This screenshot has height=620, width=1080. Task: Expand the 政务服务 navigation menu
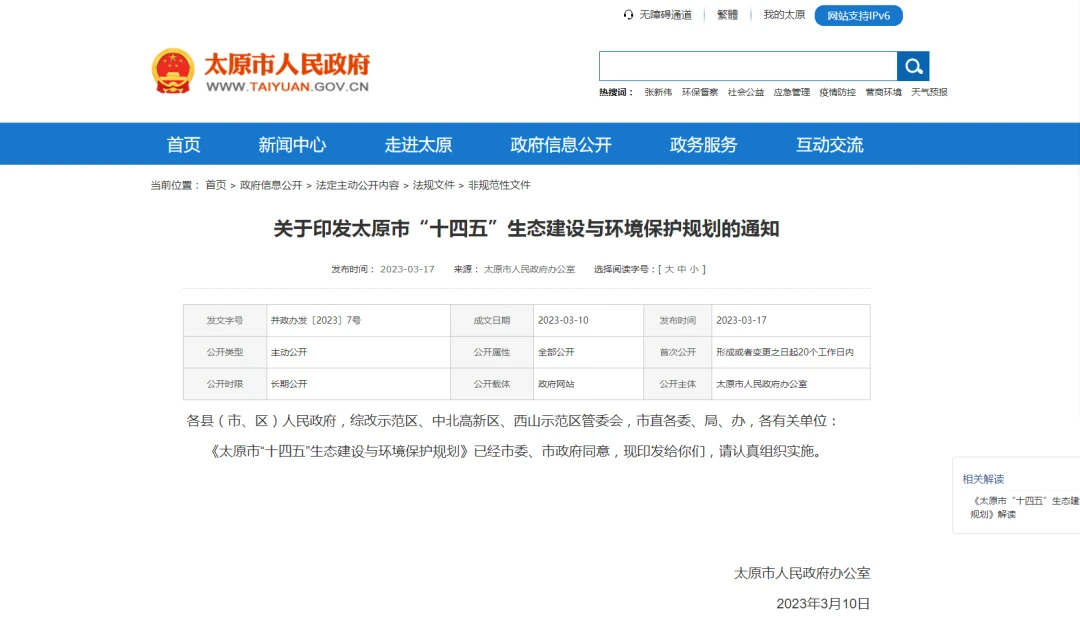click(703, 144)
